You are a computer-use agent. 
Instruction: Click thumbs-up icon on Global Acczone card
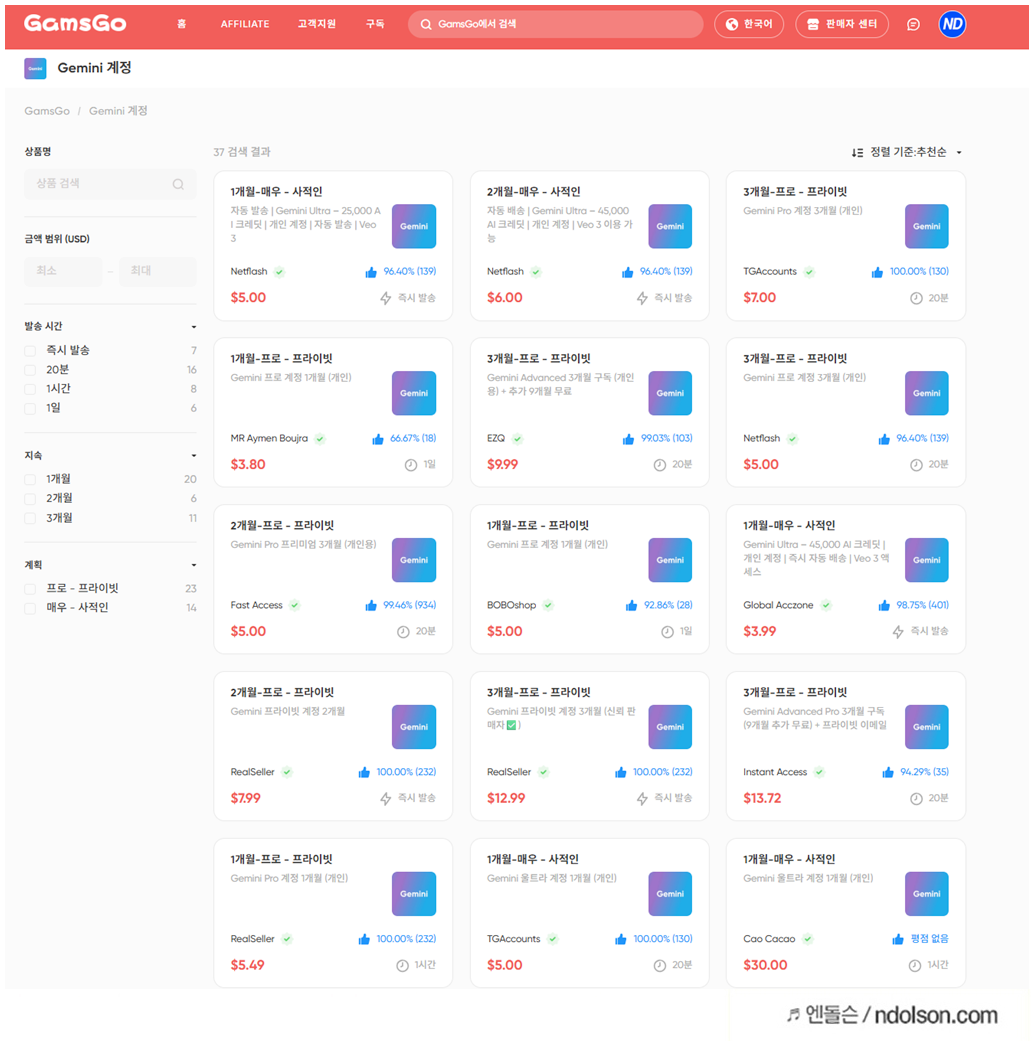pos(884,605)
